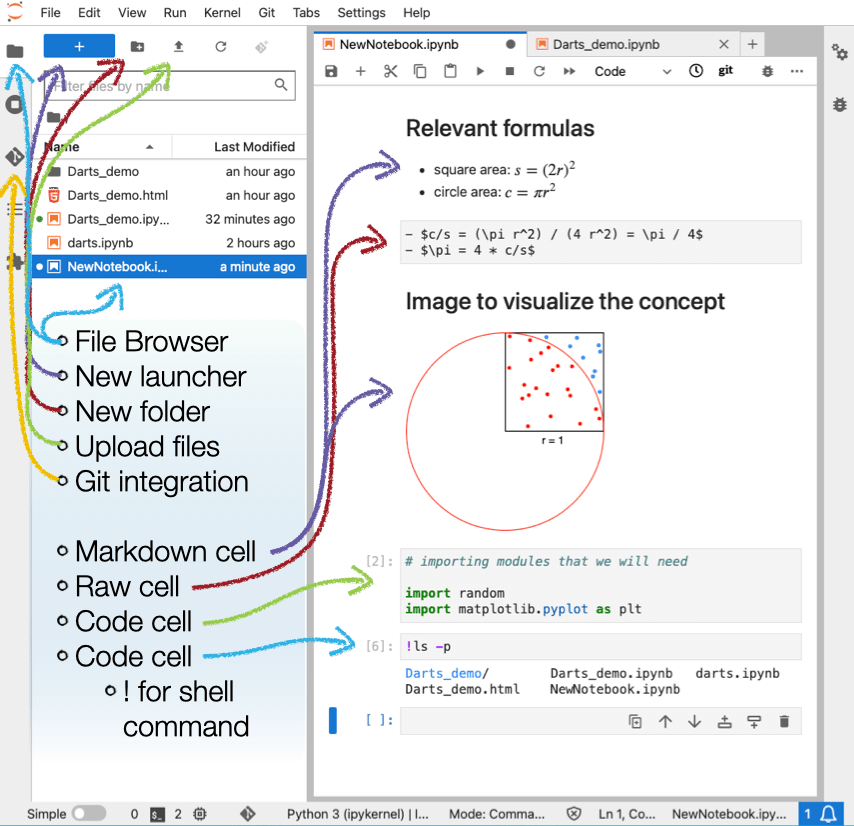Click the filter files search field
This screenshot has height=826, width=854.
click(170, 86)
